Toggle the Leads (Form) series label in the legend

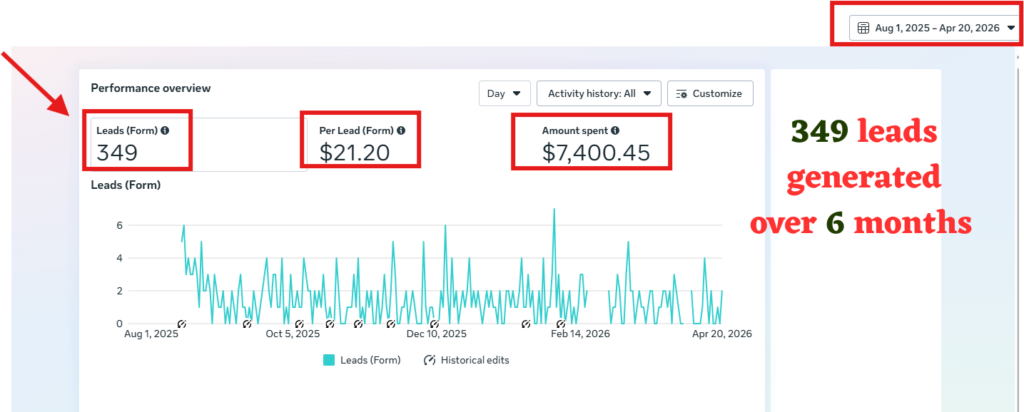[x=370, y=360]
